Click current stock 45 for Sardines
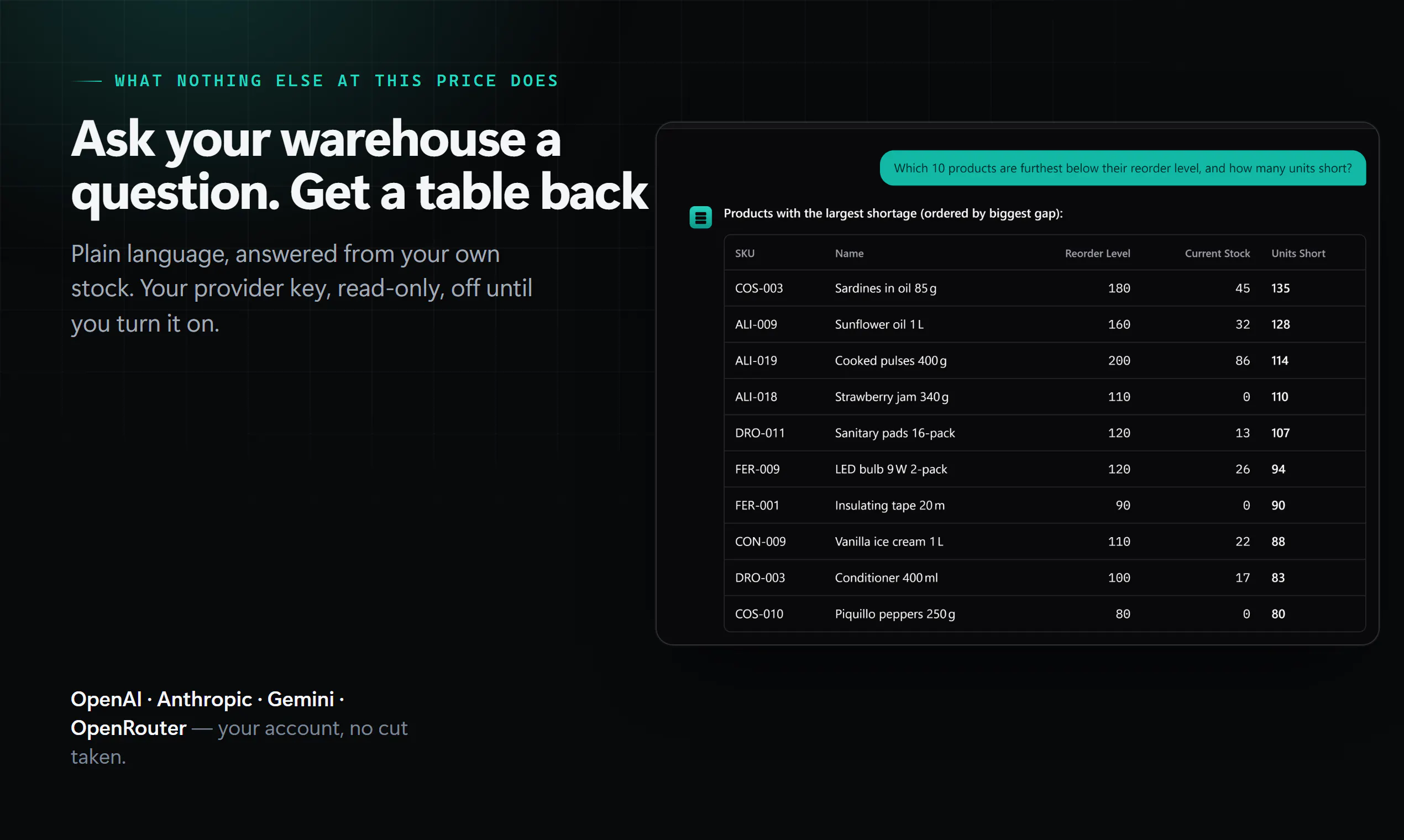 tap(1243, 288)
